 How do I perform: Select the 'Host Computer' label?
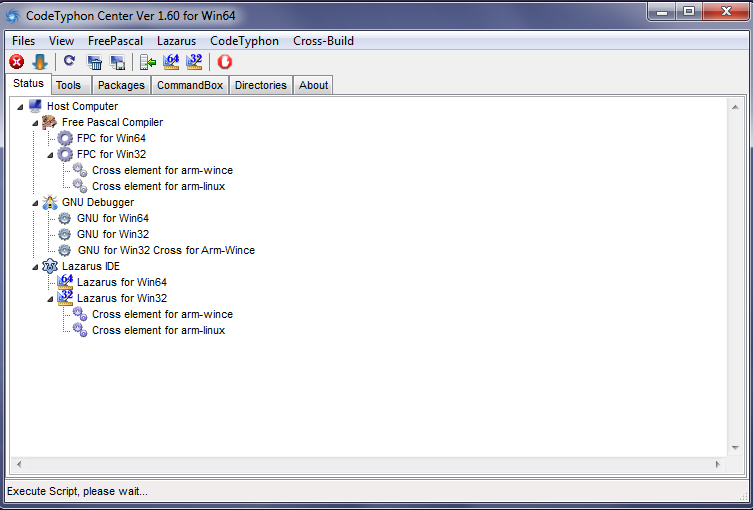(x=82, y=106)
